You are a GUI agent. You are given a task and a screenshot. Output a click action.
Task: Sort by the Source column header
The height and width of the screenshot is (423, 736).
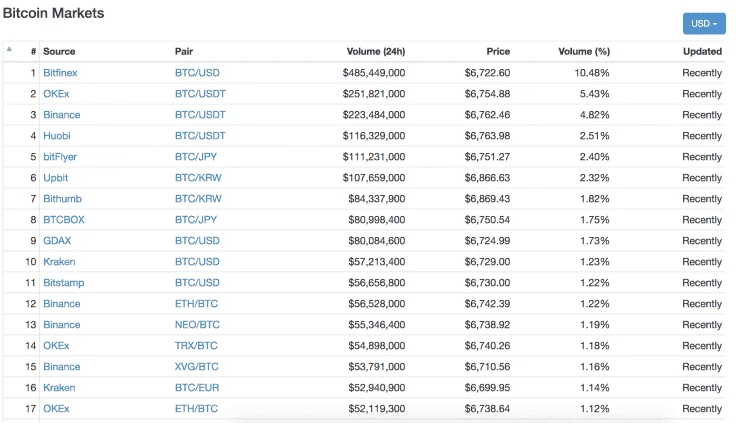[x=59, y=52]
